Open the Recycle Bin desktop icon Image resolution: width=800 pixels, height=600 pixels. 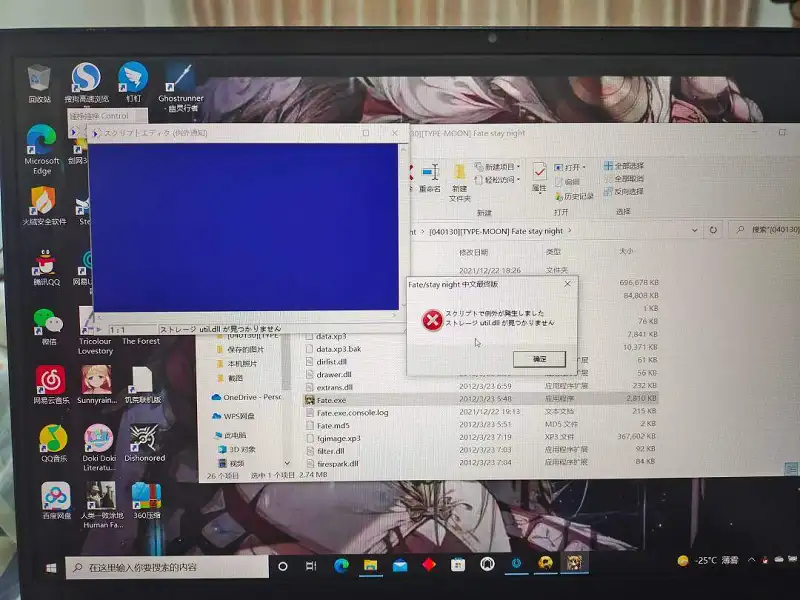tap(39, 83)
